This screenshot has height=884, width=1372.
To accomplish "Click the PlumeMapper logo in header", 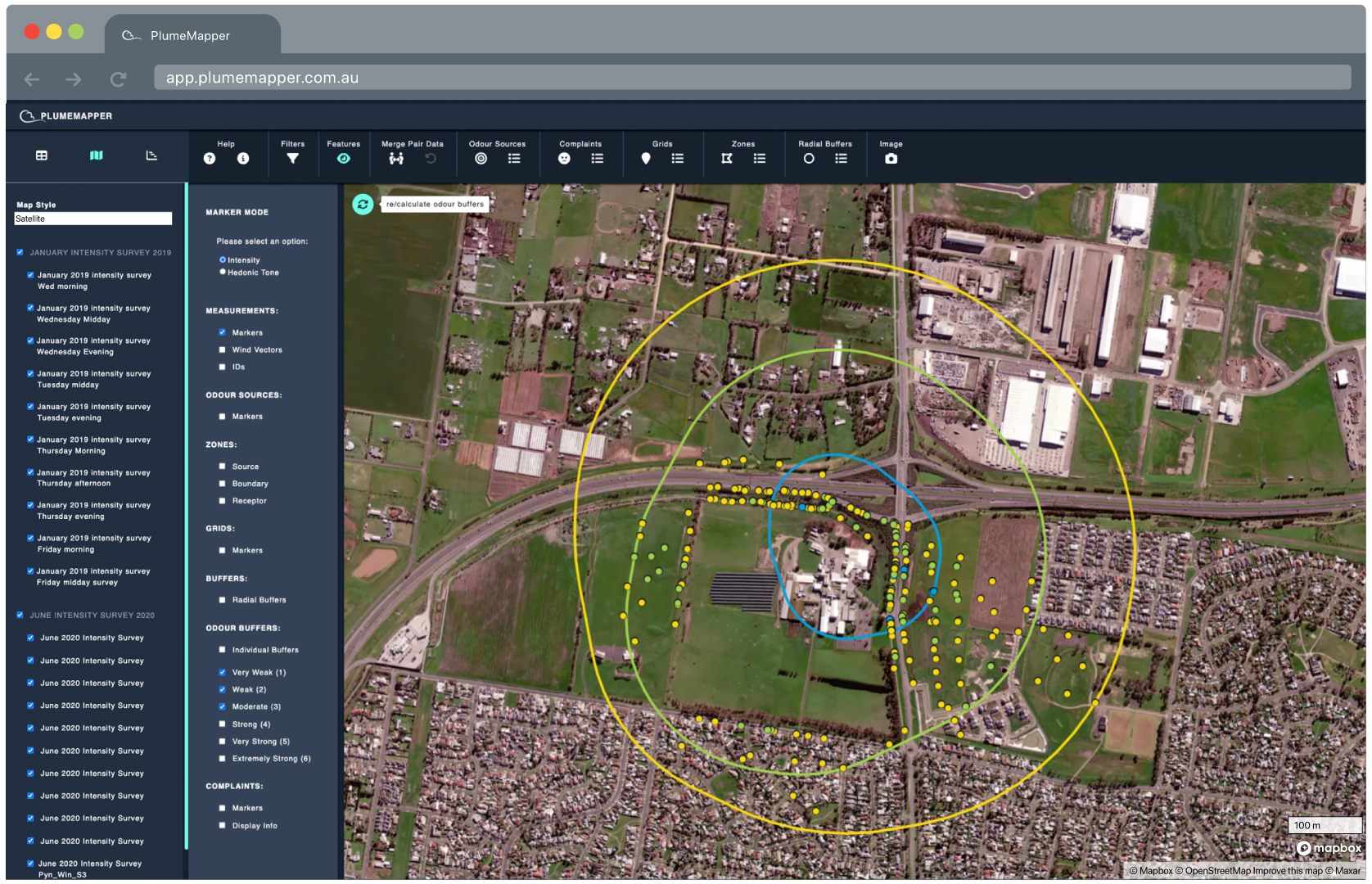I will pos(66,116).
